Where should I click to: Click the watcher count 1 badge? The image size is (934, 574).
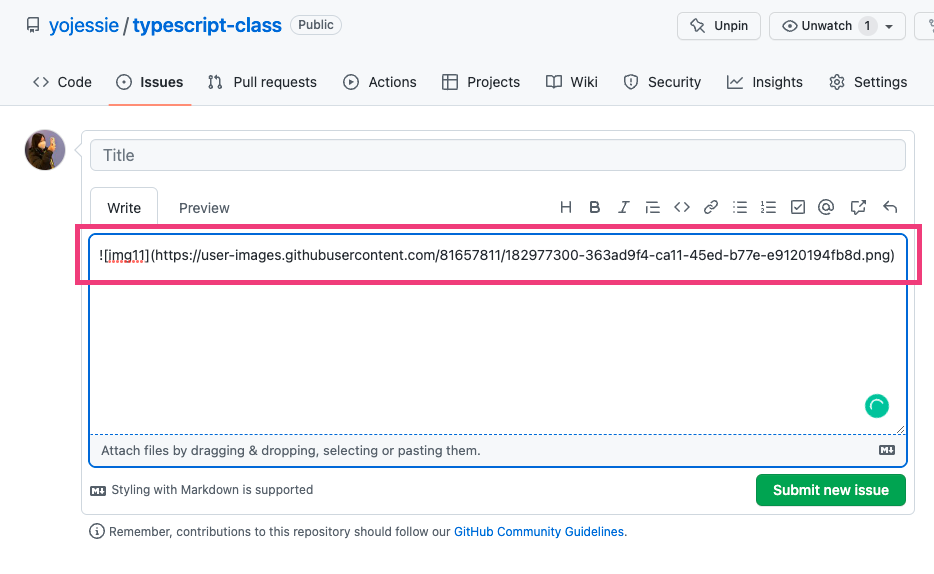[x=867, y=26]
